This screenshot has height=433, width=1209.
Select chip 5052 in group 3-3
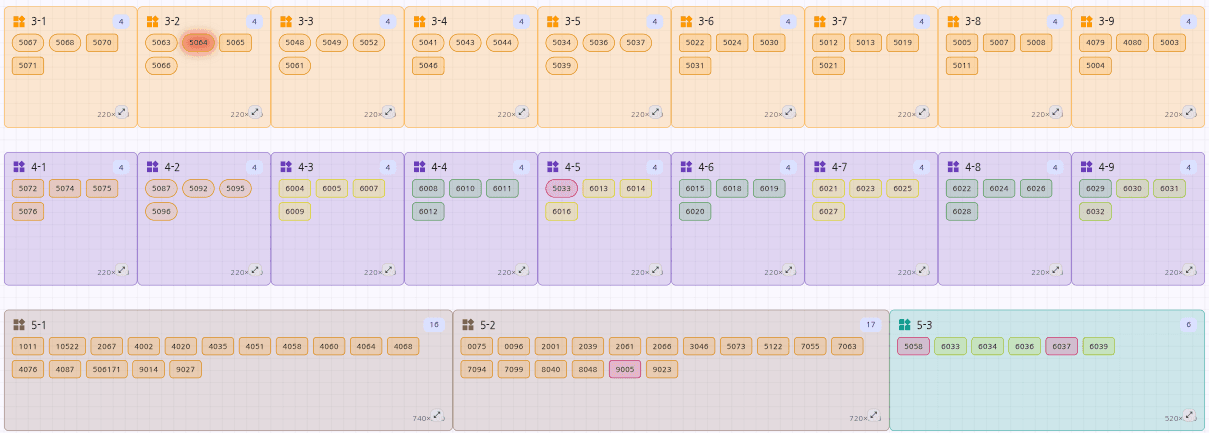click(x=369, y=42)
